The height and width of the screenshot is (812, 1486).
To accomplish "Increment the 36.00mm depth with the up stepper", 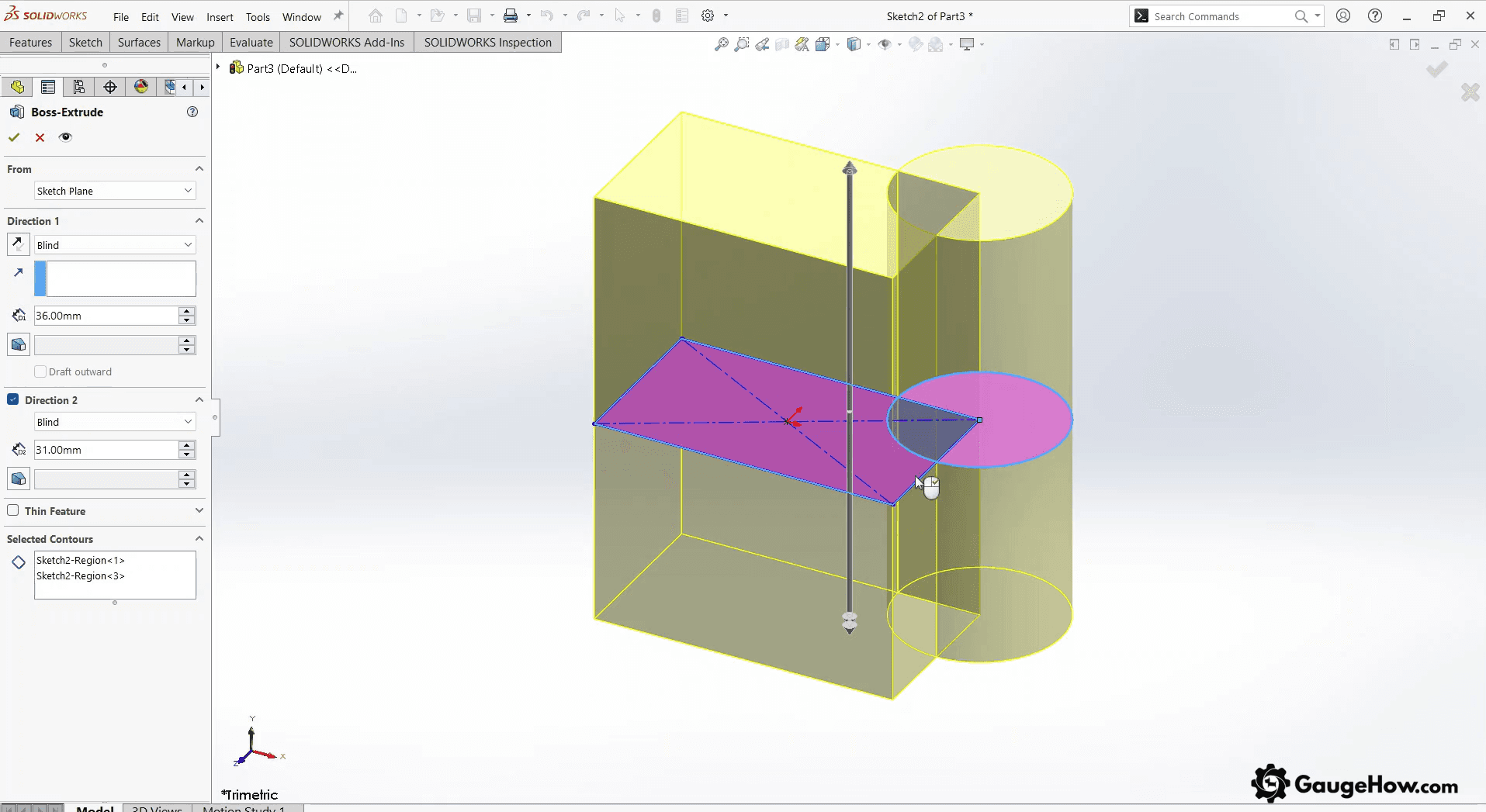I will [186, 311].
